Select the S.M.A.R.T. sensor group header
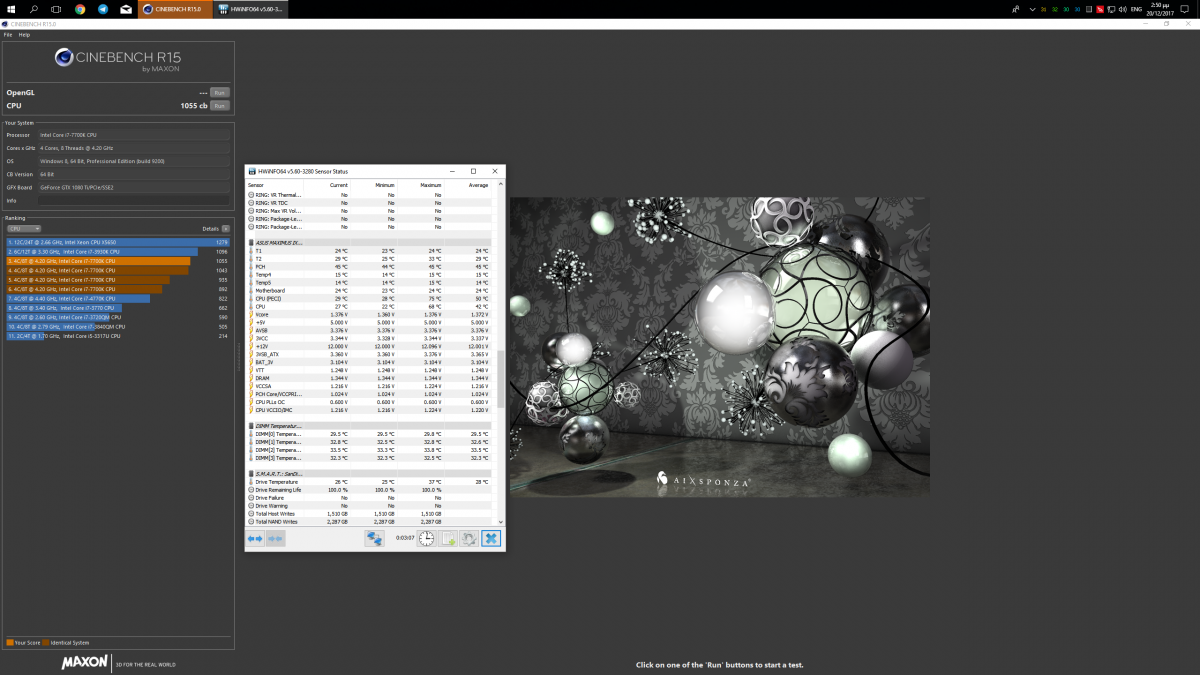Image resolution: width=1200 pixels, height=675 pixels. point(369,474)
